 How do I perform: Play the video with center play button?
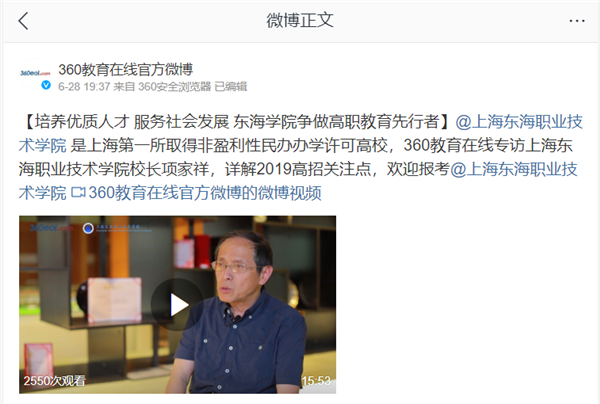[x=177, y=305]
